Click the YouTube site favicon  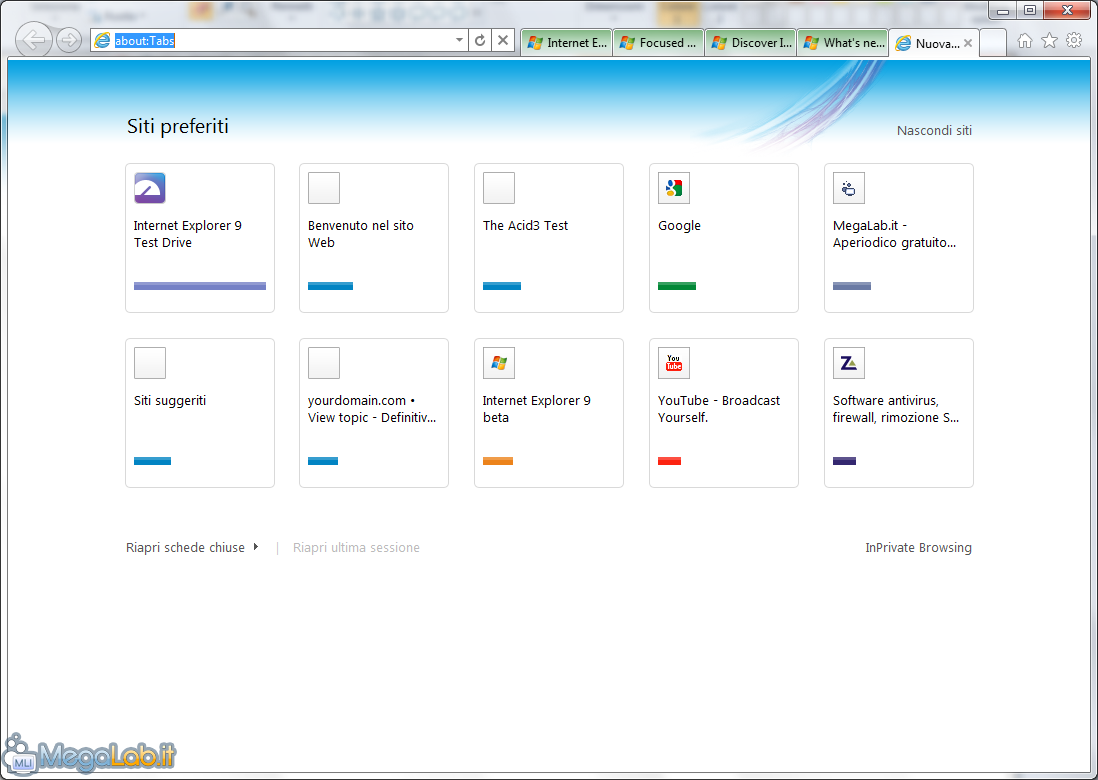[674, 363]
